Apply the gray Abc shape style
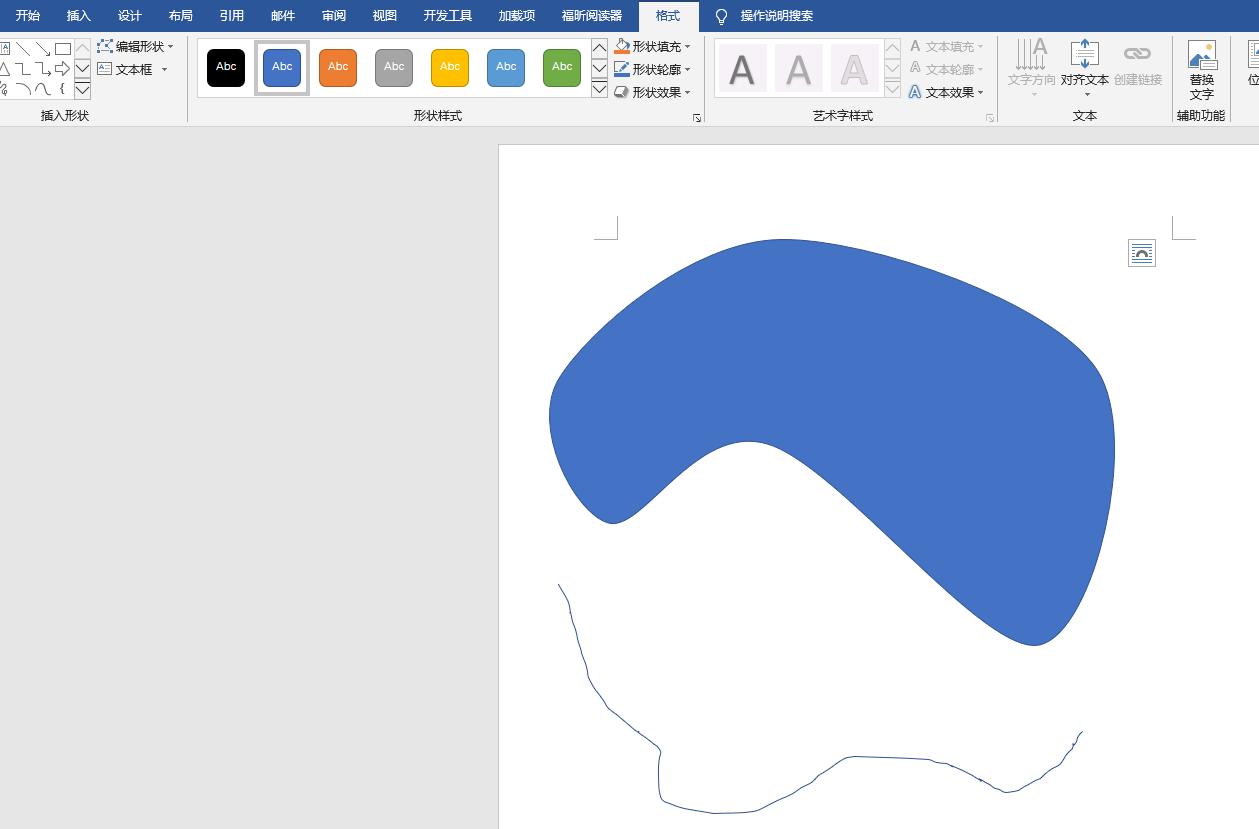Image resolution: width=1259 pixels, height=829 pixels. pyautogui.click(x=394, y=68)
